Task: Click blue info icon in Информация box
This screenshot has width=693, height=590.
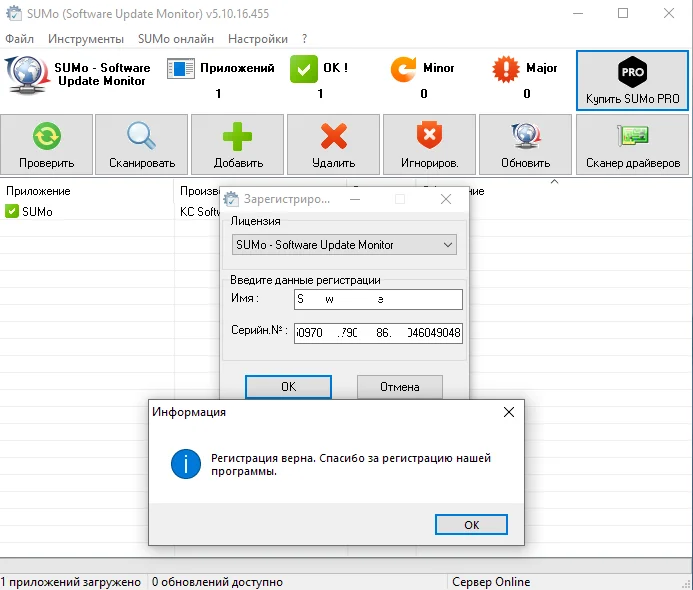Action: coord(186,464)
